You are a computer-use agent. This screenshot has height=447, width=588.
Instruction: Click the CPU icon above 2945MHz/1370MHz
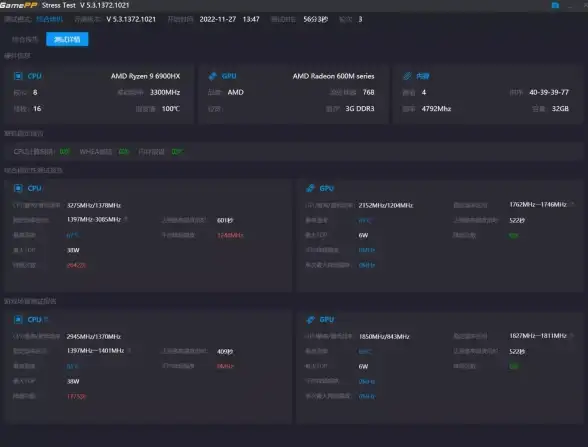pyautogui.click(x=18, y=320)
